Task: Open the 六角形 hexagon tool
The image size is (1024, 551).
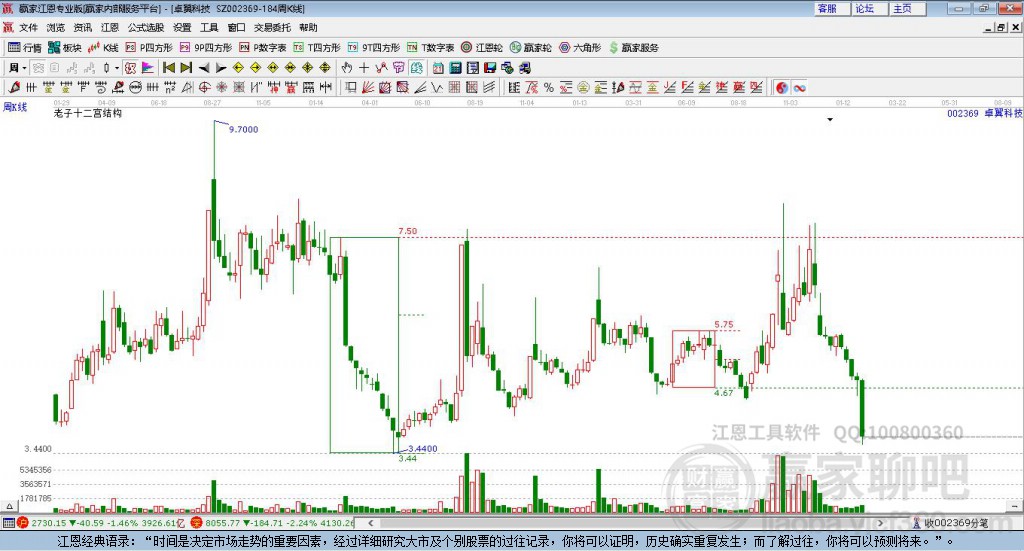Action: [580, 48]
